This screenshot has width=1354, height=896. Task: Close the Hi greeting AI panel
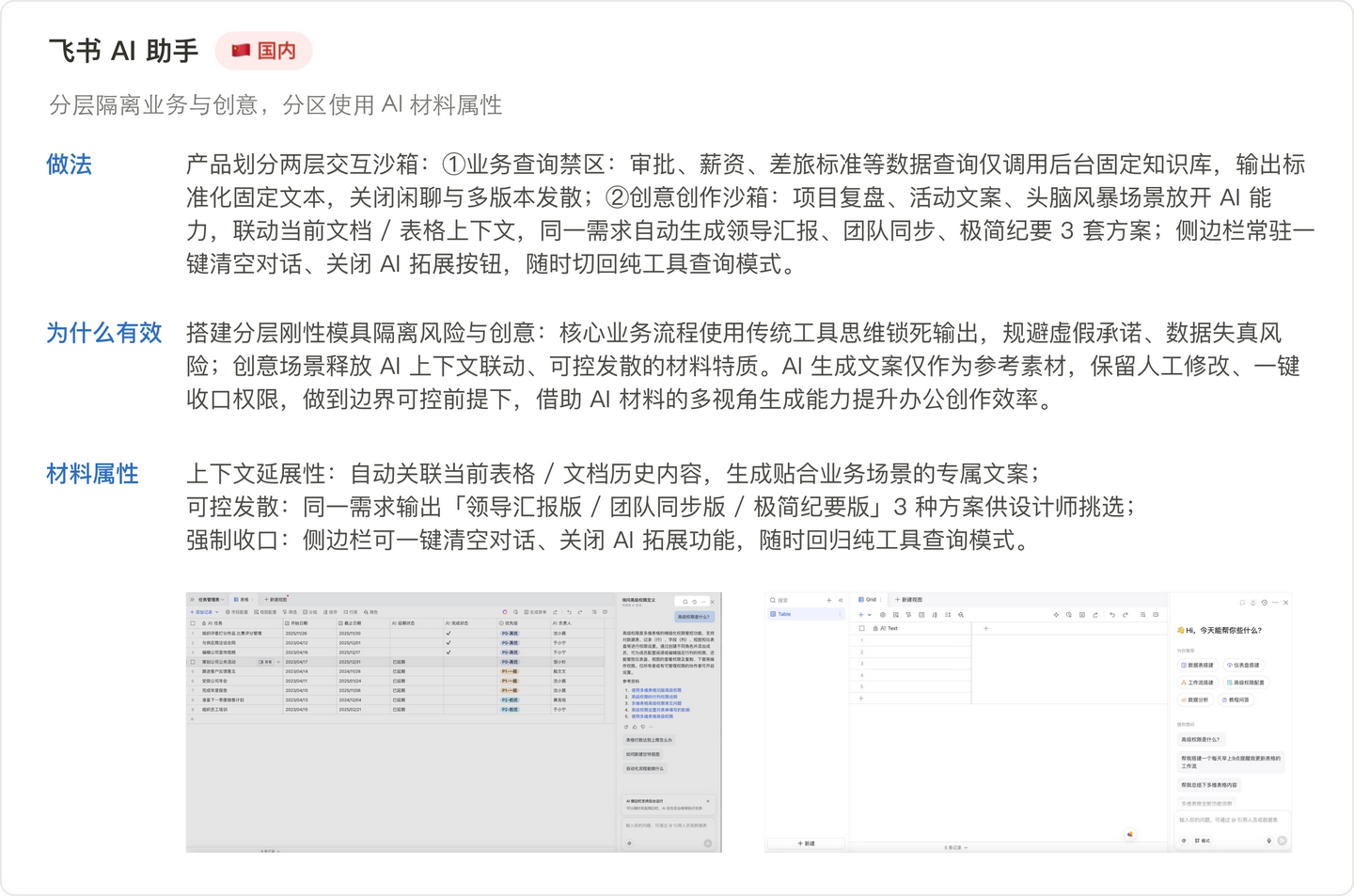click(1285, 603)
